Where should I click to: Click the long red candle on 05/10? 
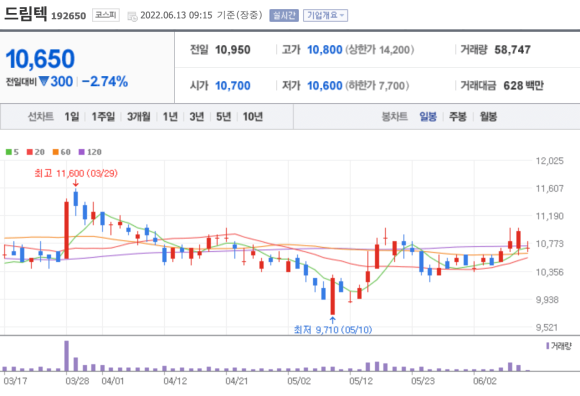pyautogui.click(x=333, y=296)
